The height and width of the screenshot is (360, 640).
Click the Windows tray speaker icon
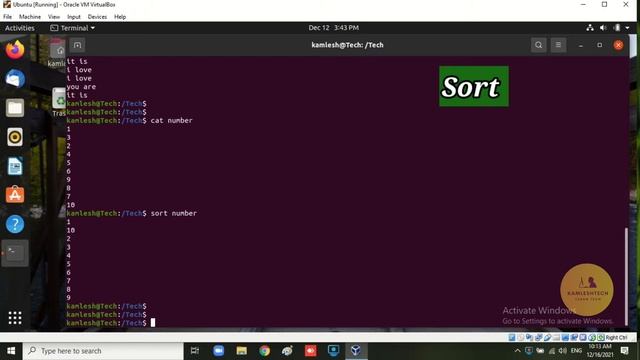[562, 351]
